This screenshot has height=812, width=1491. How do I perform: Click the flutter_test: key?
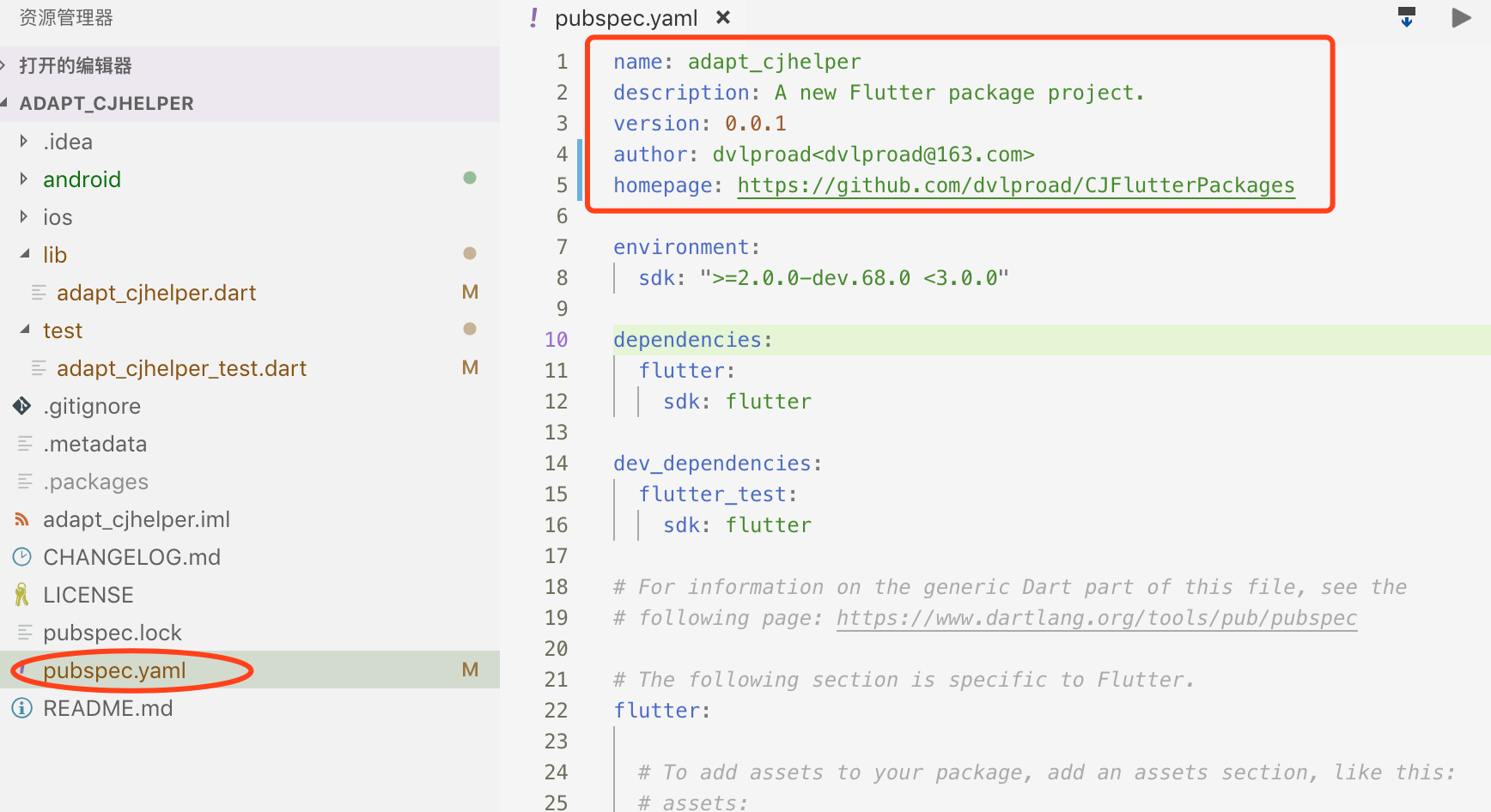tap(717, 494)
